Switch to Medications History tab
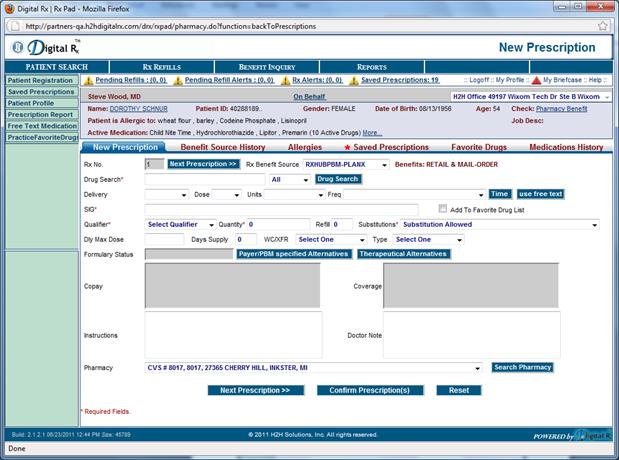The width and height of the screenshot is (619, 460). pos(565,148)
